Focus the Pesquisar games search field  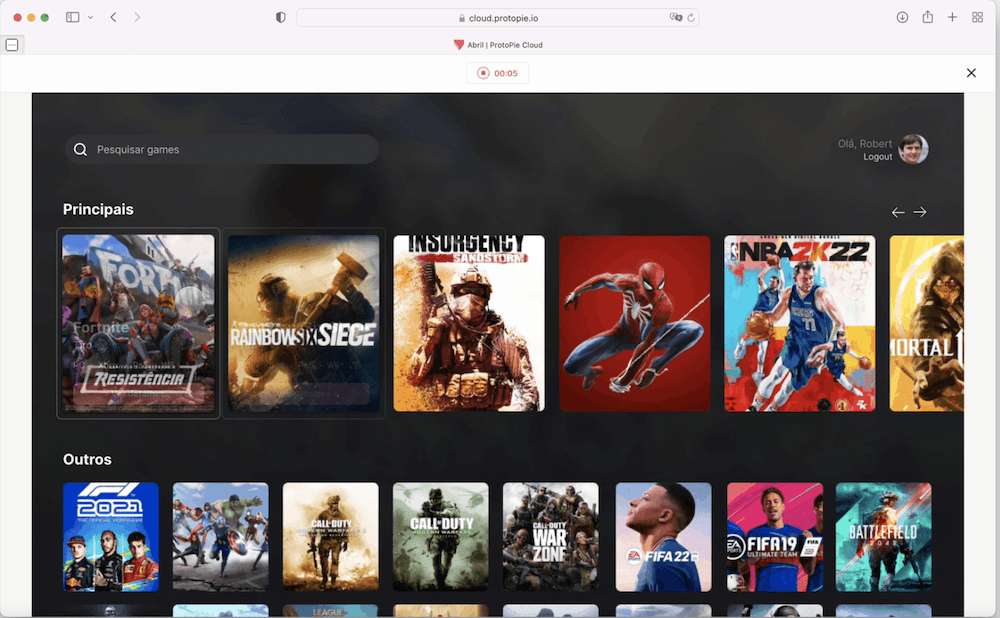pyautogui.click(x=222, y=149)
